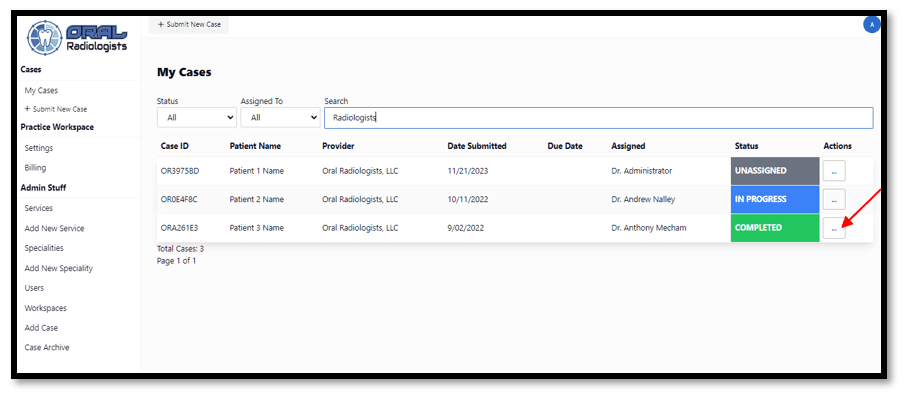Image resolution: width=904 pixels, height=394 pixels.
Task: Open the Users admin page
Action: tap(34, 288)
